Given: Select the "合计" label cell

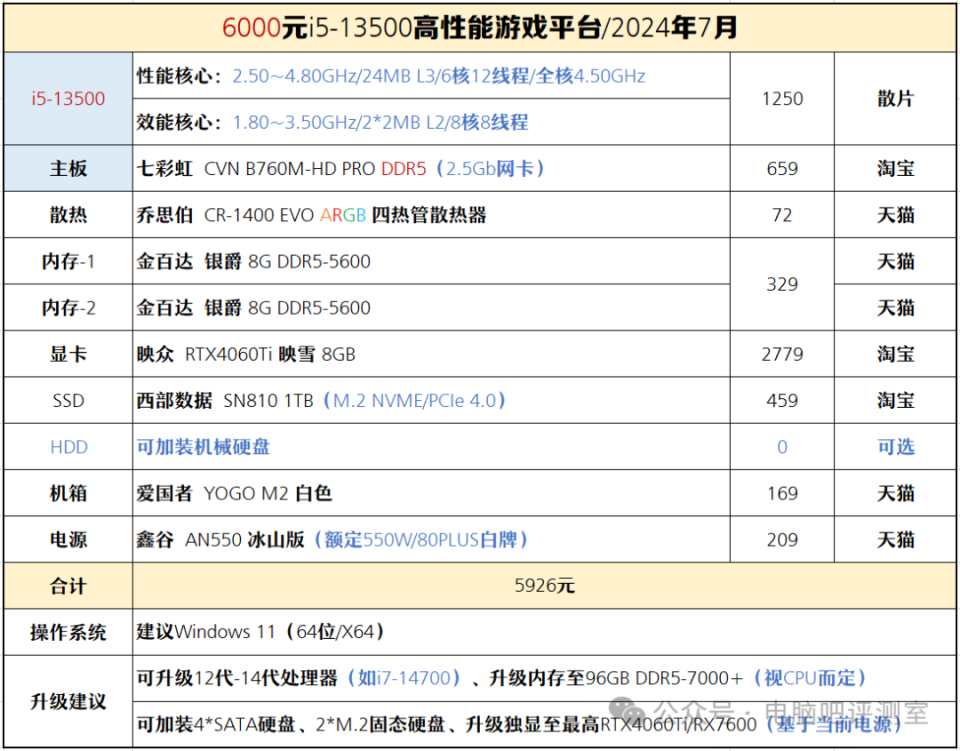Looking at the screenshot, I should pos(68,586).
